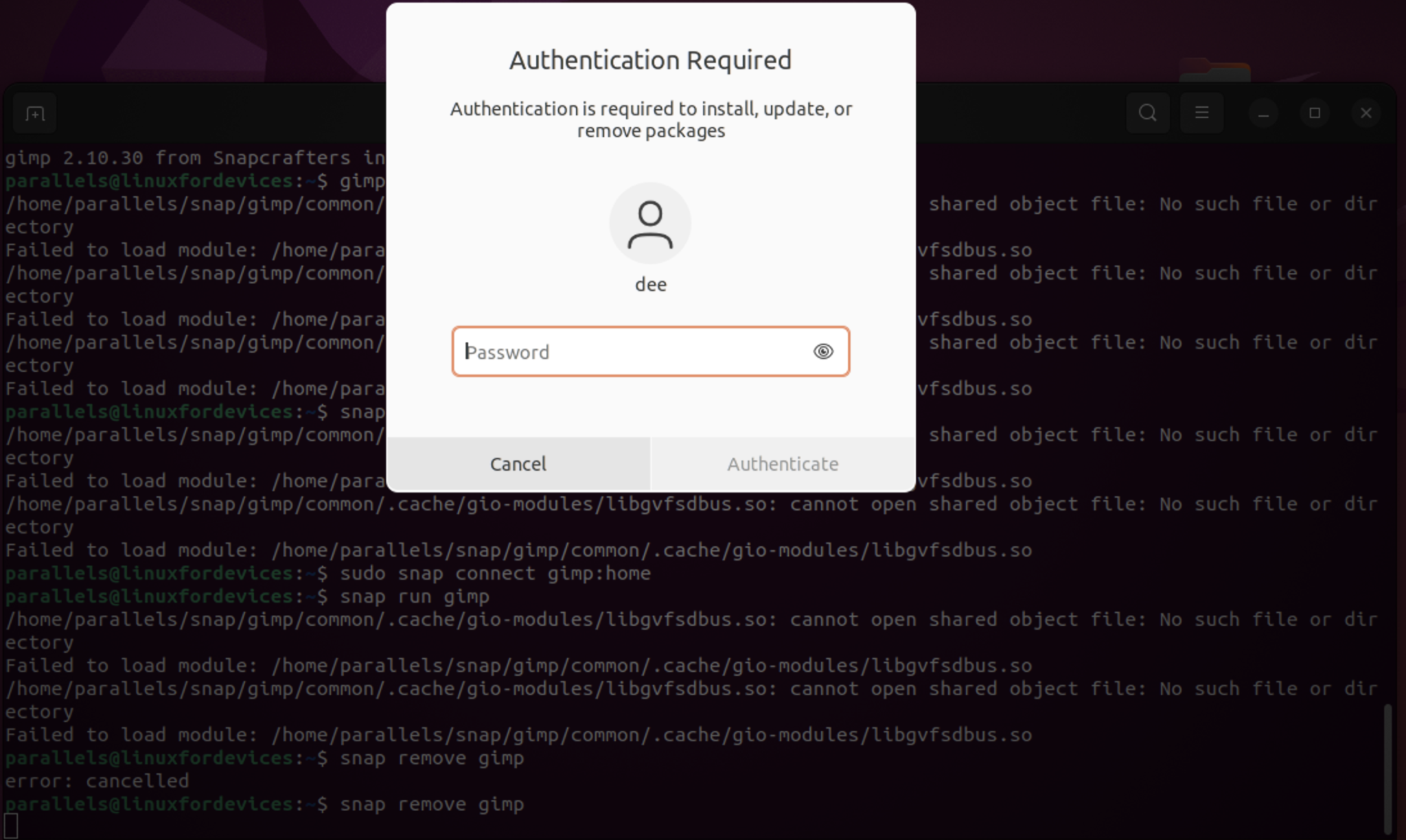The image size is (1406, 840).
Task: Cancel the authentication dialog
Action: pos(518,463)
